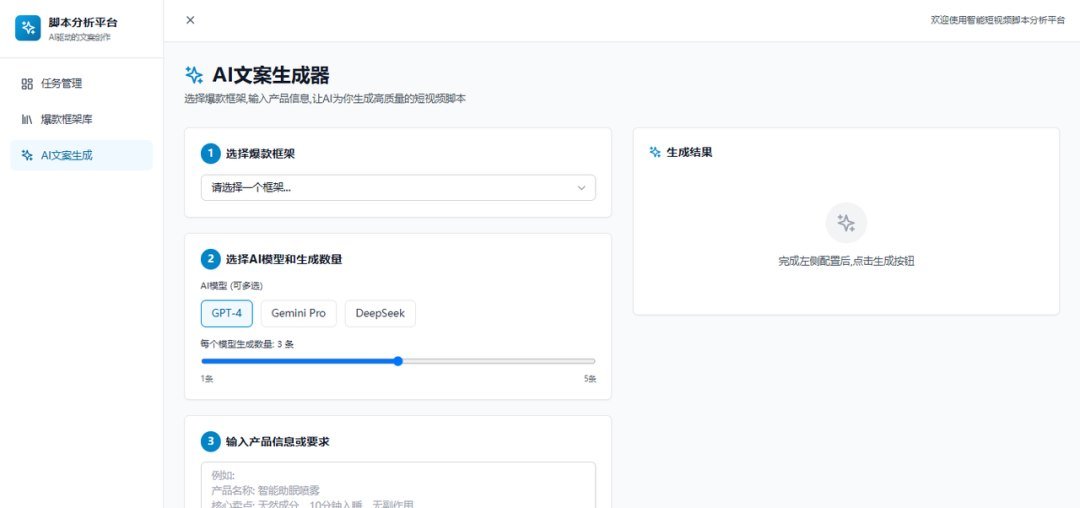
Task: Toggle the GPT-4 model option
Action: 227,313
